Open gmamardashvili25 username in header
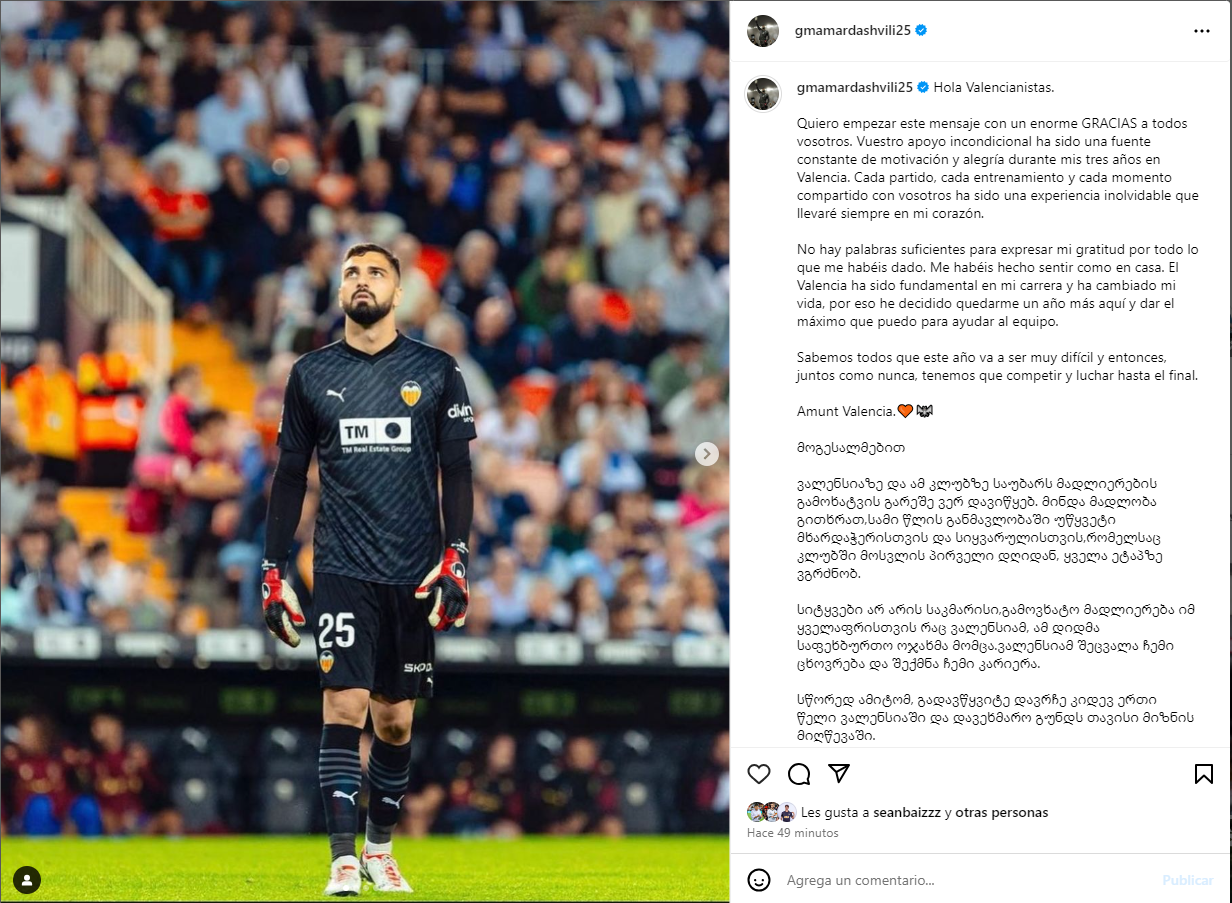Screen dimensions: 1232x903 coord(853,31)
